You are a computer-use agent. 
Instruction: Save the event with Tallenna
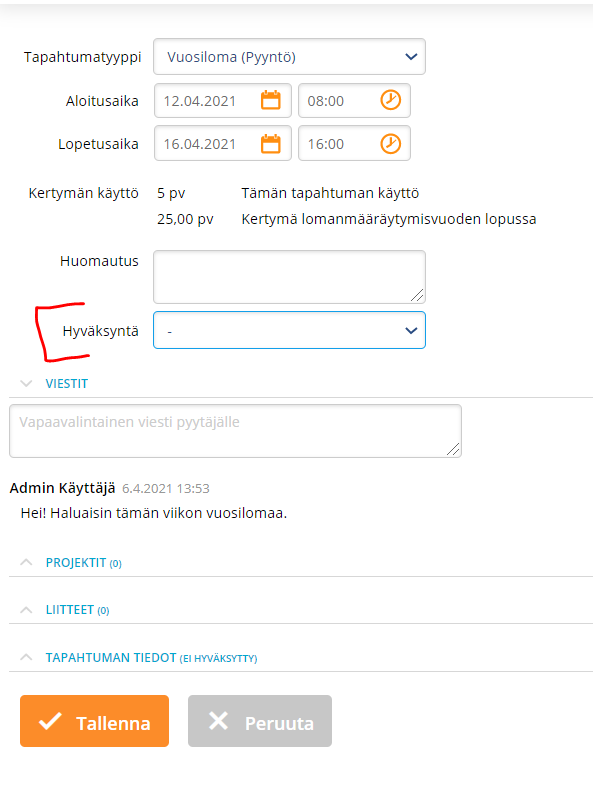[94, 721]
